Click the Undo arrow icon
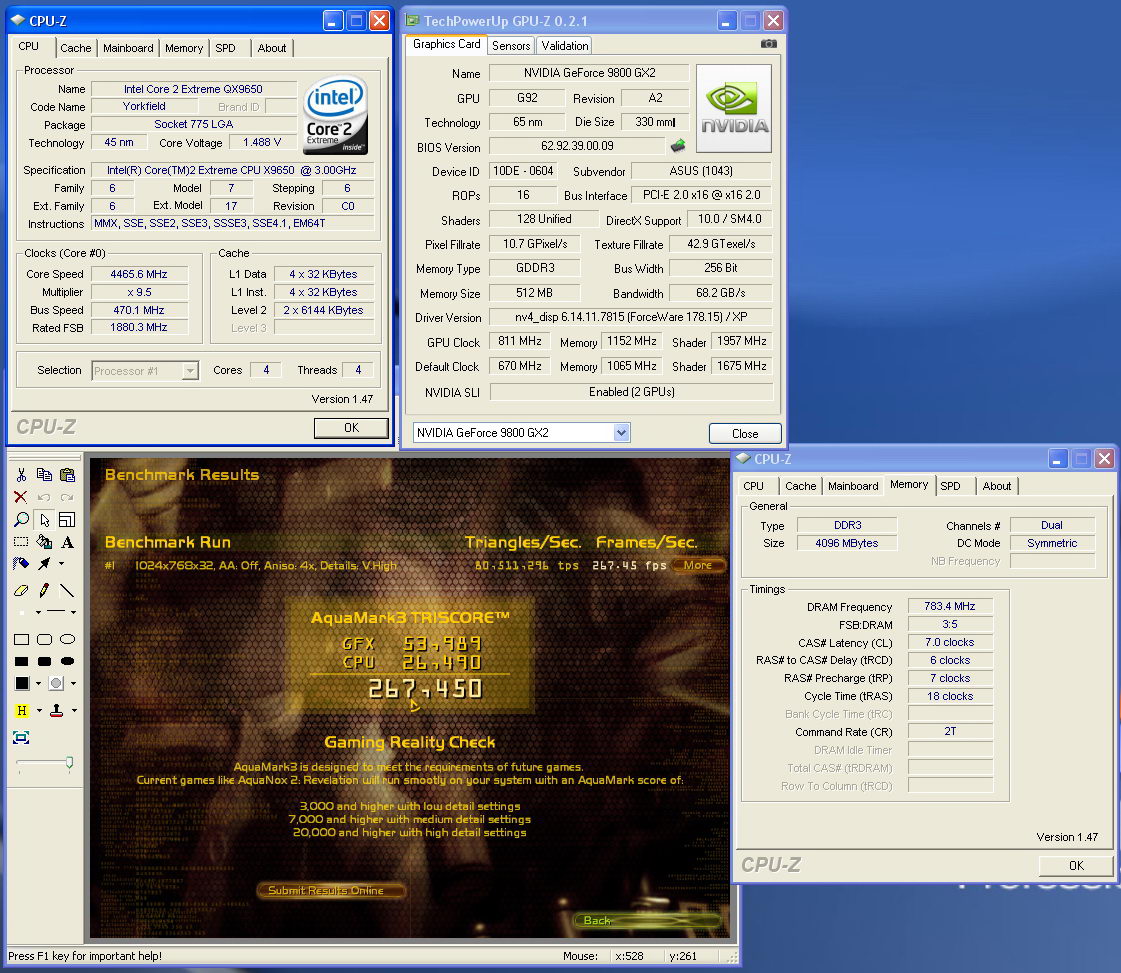The image size is (1121, 973). [x=44, y=497]
